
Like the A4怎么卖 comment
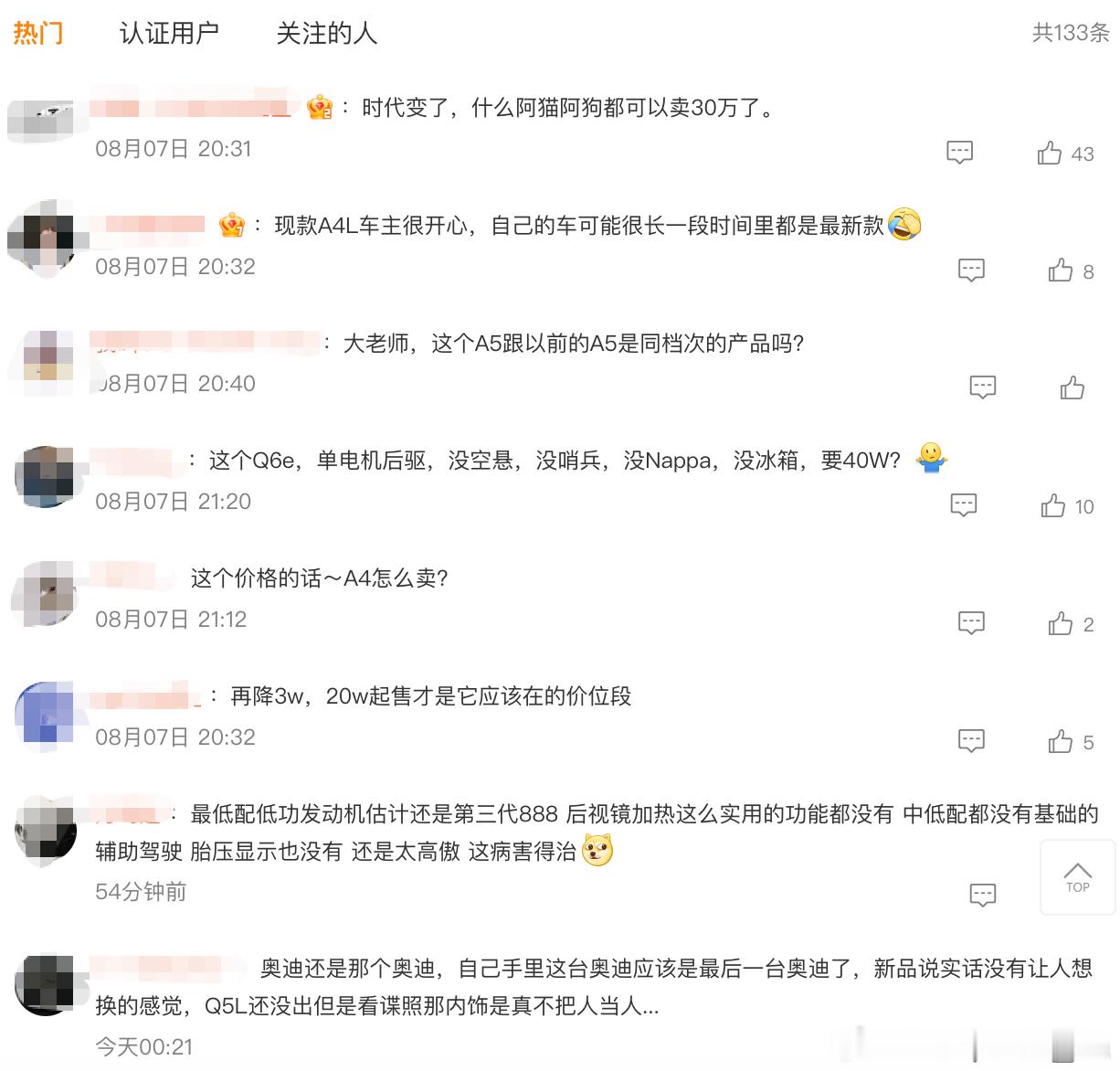(x=1070, y=624)
